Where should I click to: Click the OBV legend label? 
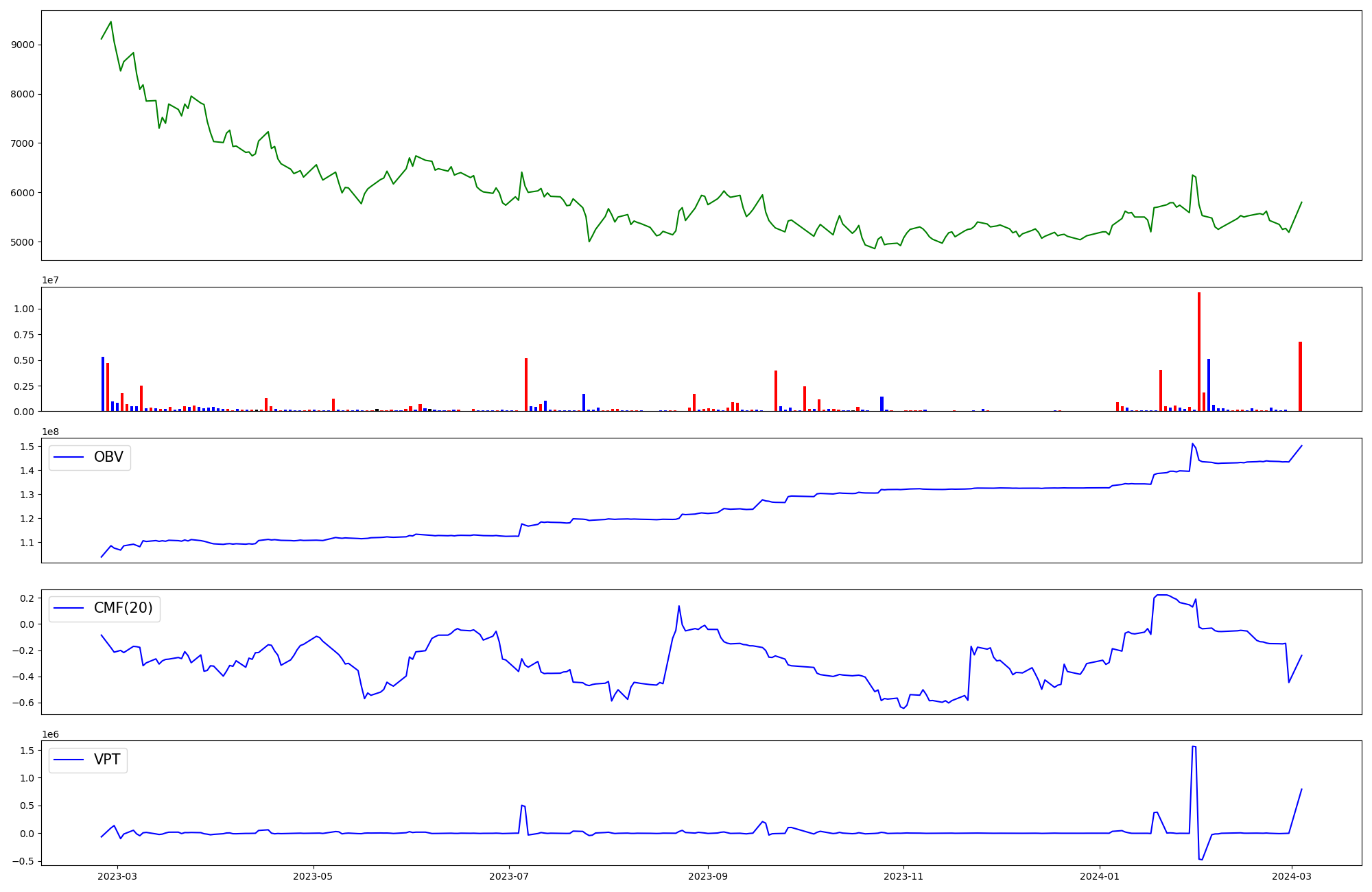[x=108, y=457]
